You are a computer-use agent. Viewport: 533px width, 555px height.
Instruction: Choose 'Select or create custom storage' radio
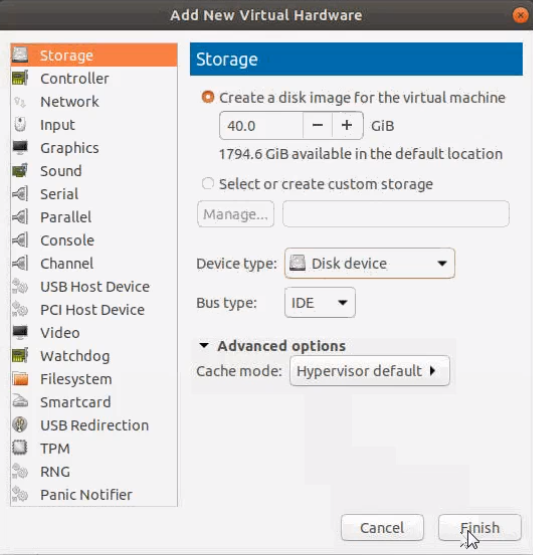[208, 183]
